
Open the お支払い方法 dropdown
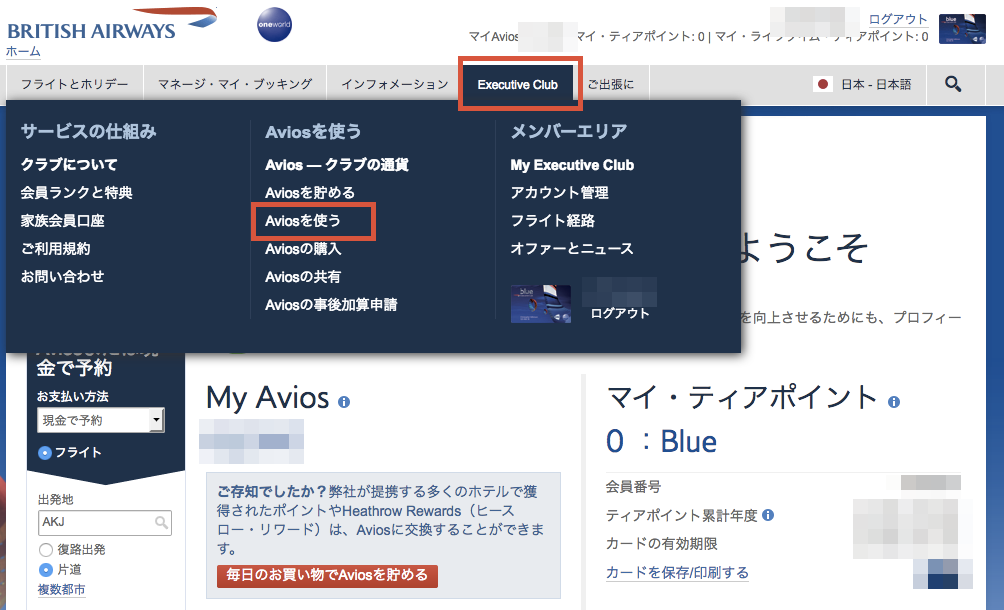pyautogui.click(x=101, y=420)
